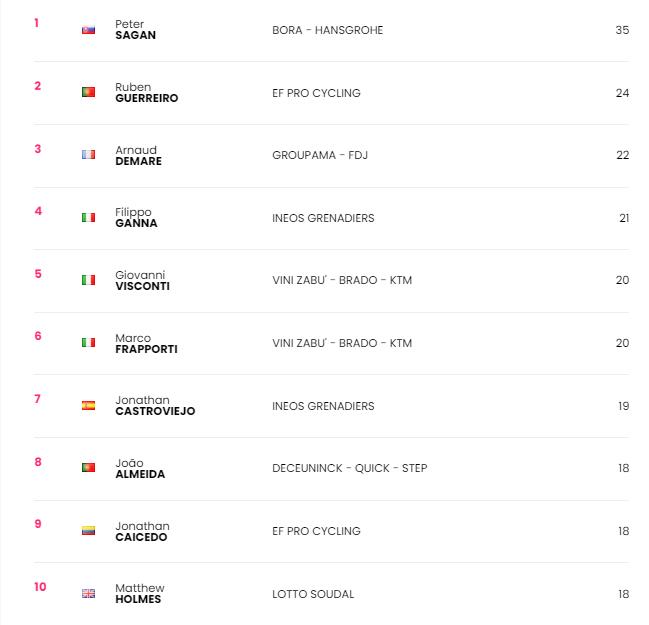Click the Italy flag beside Marco Frapporti

coord(88,343)
